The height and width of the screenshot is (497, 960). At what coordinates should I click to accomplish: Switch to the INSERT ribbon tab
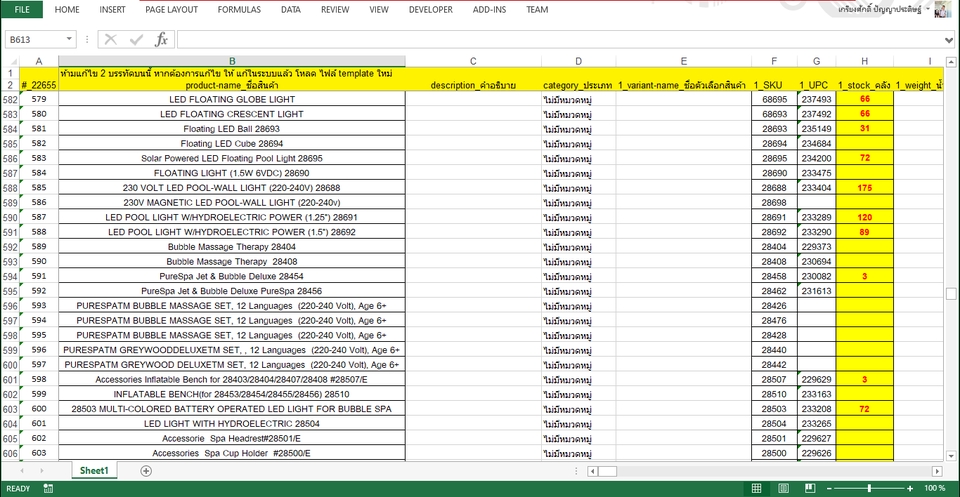(x=113, y=9)
